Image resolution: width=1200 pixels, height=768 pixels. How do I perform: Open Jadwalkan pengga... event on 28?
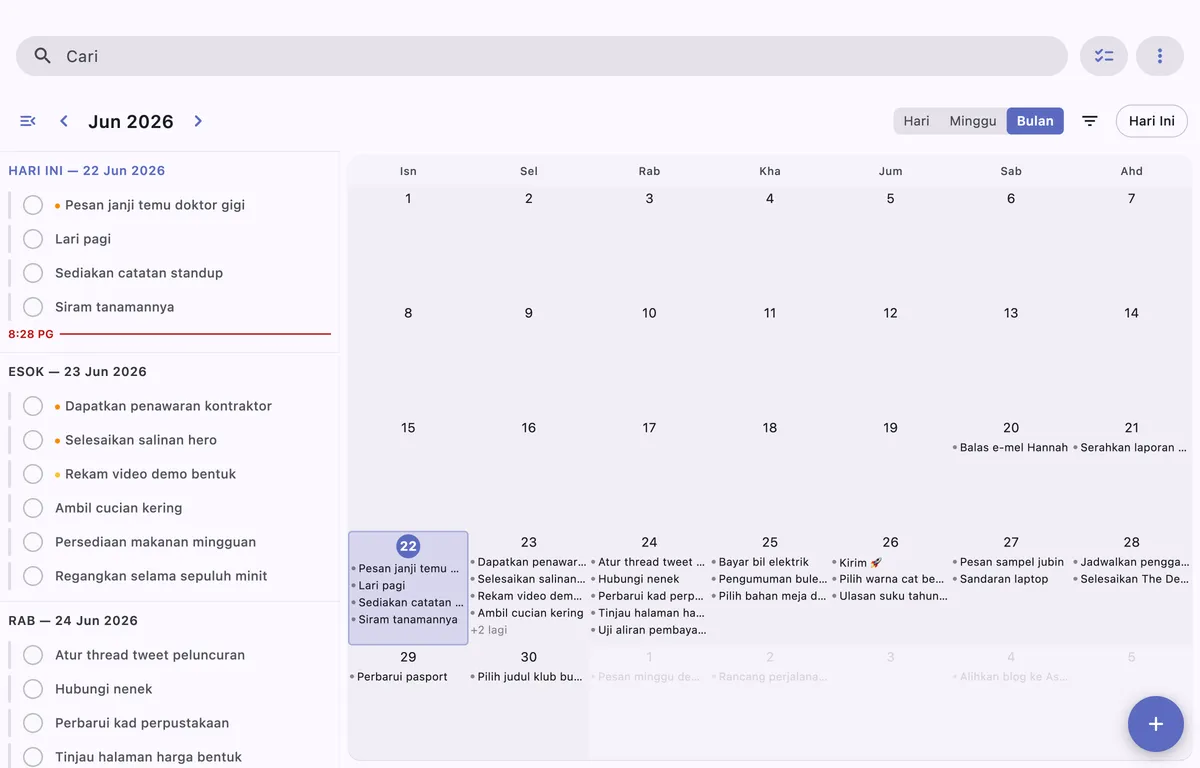pos(1131,562)
